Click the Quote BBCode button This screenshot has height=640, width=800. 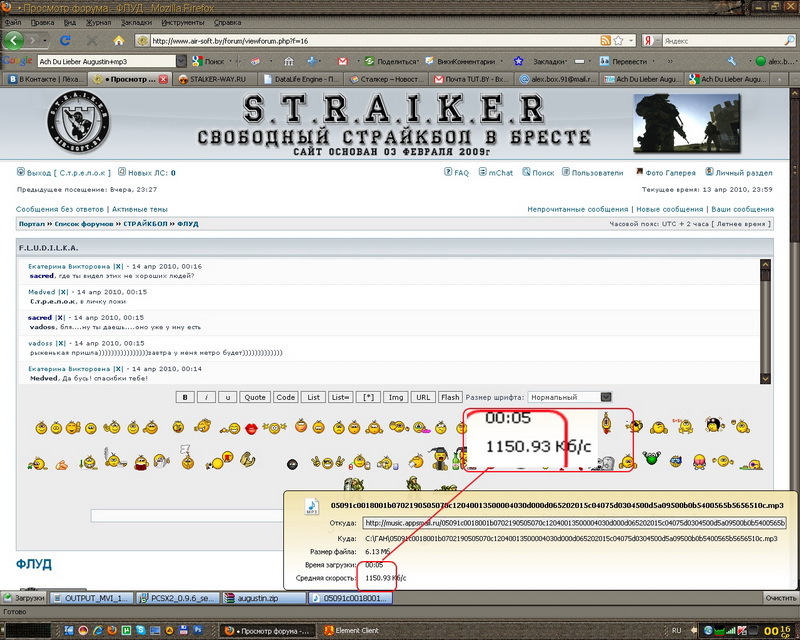(x=255, y=397)
